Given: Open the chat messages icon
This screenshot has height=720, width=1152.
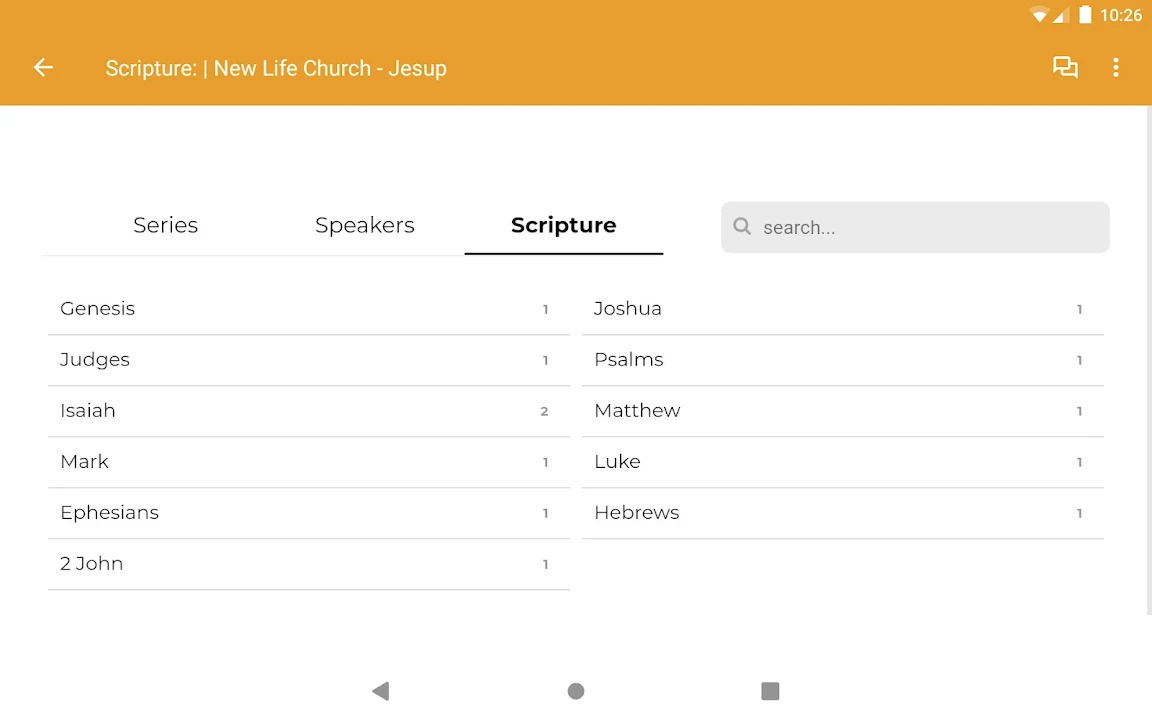Looking at the screenshot, I should coord(1065,68).
